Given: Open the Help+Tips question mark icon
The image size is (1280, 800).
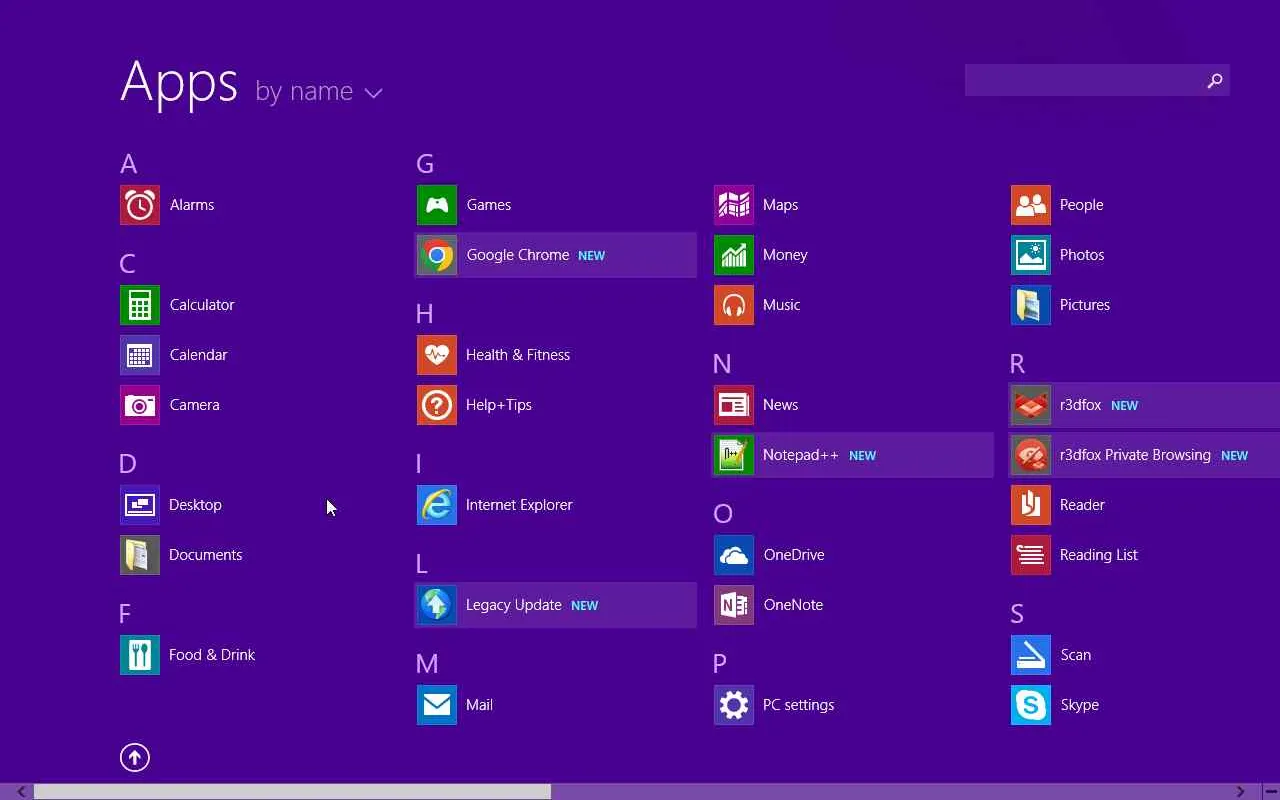Looking at the screenshot, I should point(437,405).
